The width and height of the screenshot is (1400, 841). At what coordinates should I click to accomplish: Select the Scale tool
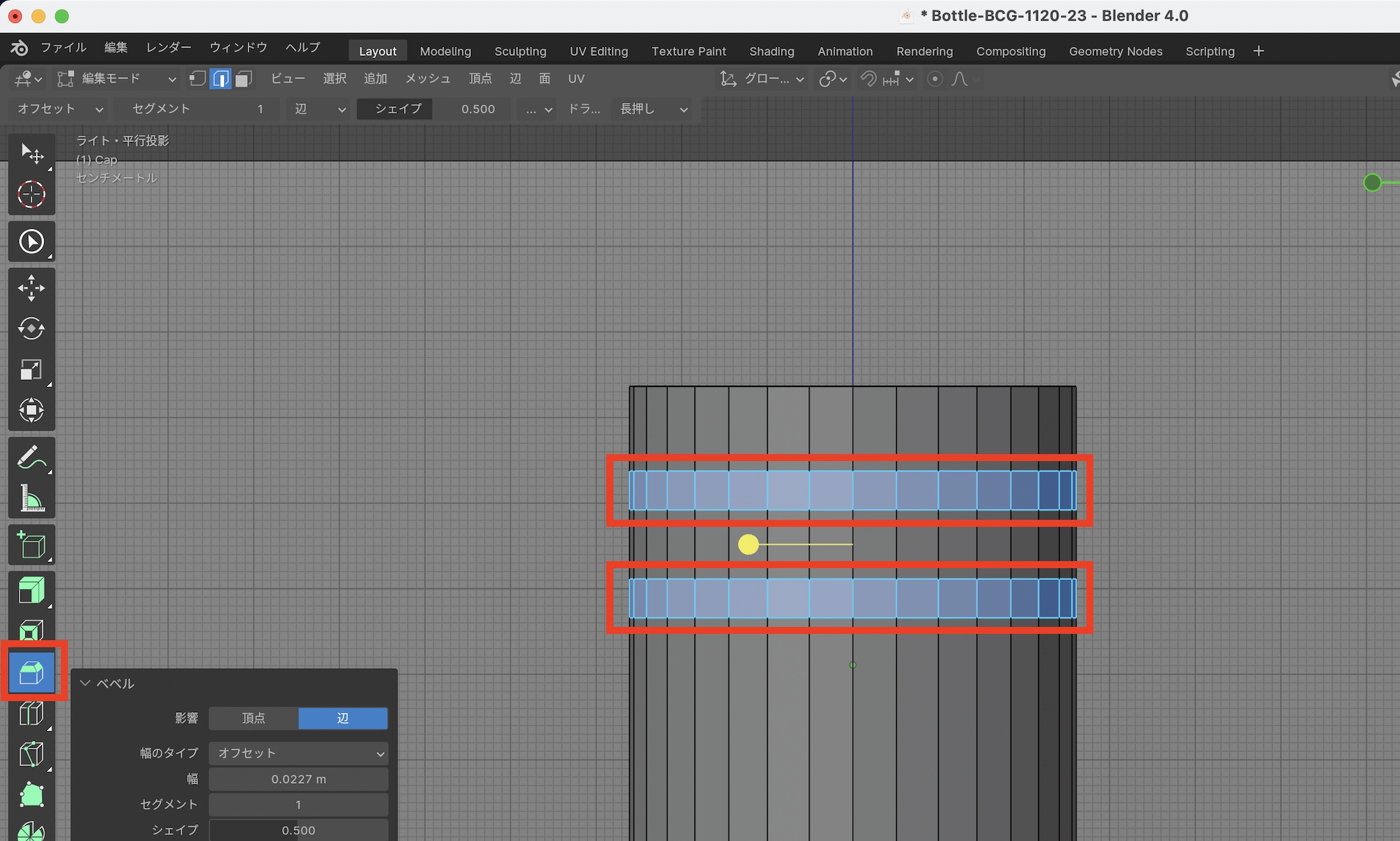point(31,369)
